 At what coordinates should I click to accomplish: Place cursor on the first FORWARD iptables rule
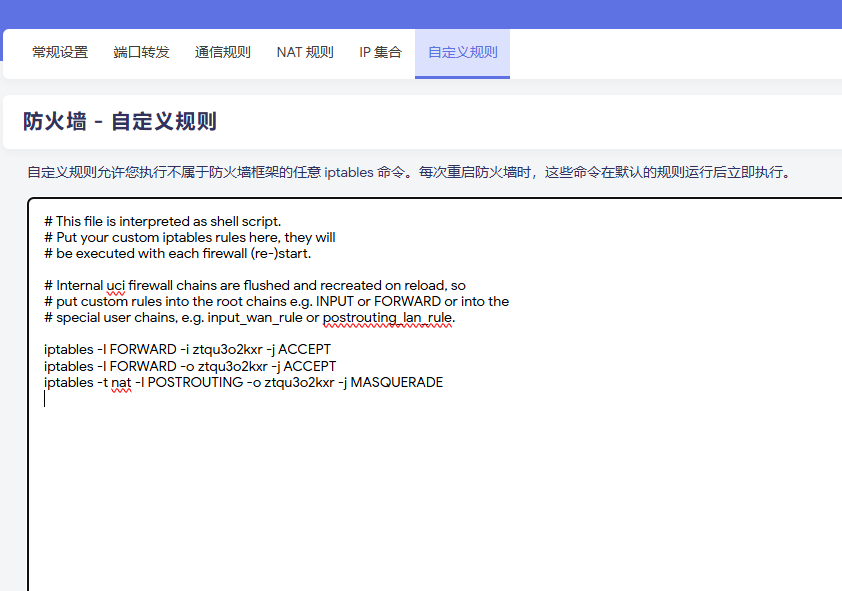pyautogui.click(x=186, y=349)
